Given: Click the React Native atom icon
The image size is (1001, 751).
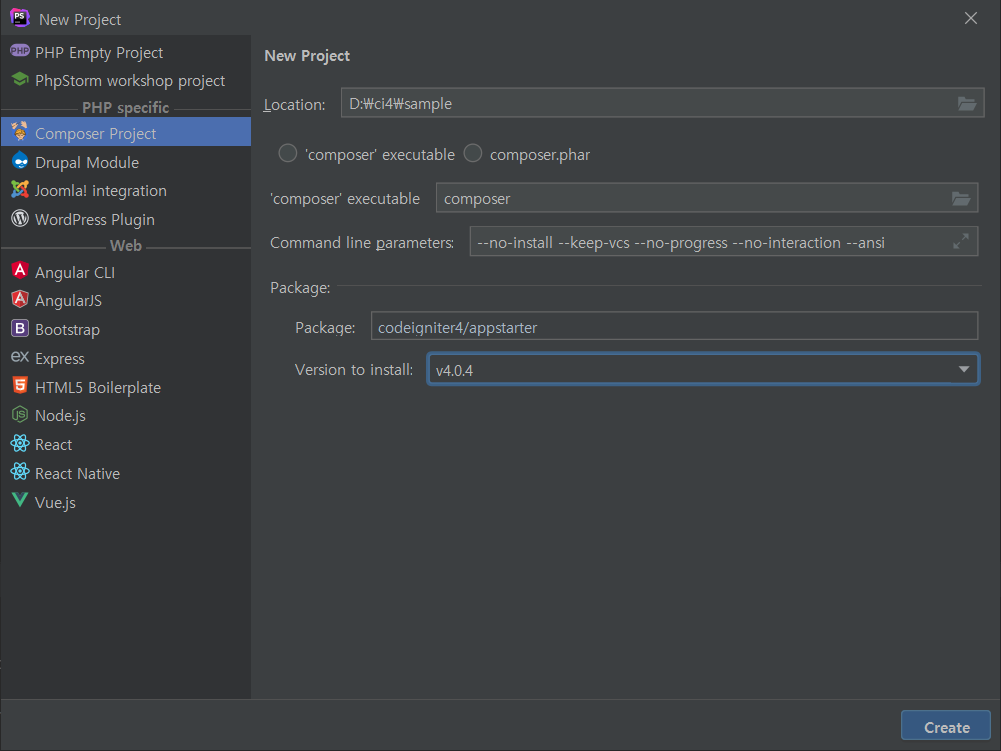Looking at the screenshot, I should 20,472.
